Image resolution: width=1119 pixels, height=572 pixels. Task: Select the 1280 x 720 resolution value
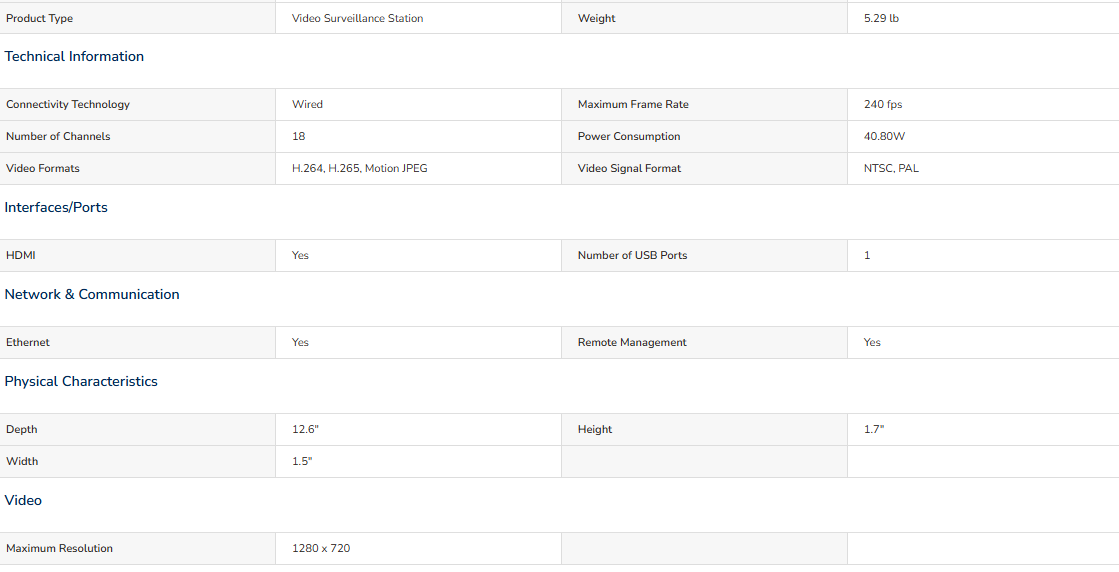321,548
